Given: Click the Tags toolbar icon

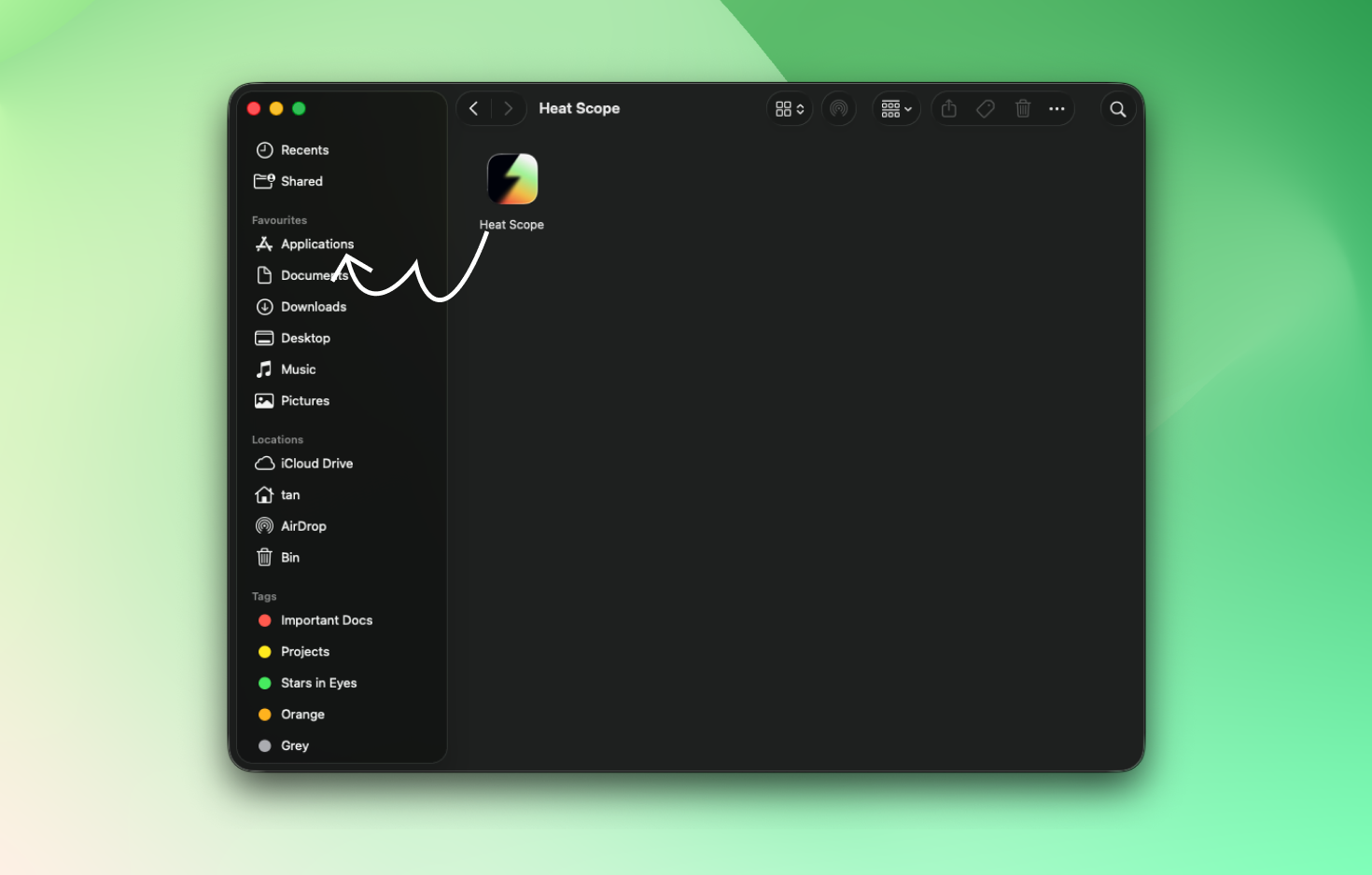Looking at the screenshot, I should click(986, 109).
